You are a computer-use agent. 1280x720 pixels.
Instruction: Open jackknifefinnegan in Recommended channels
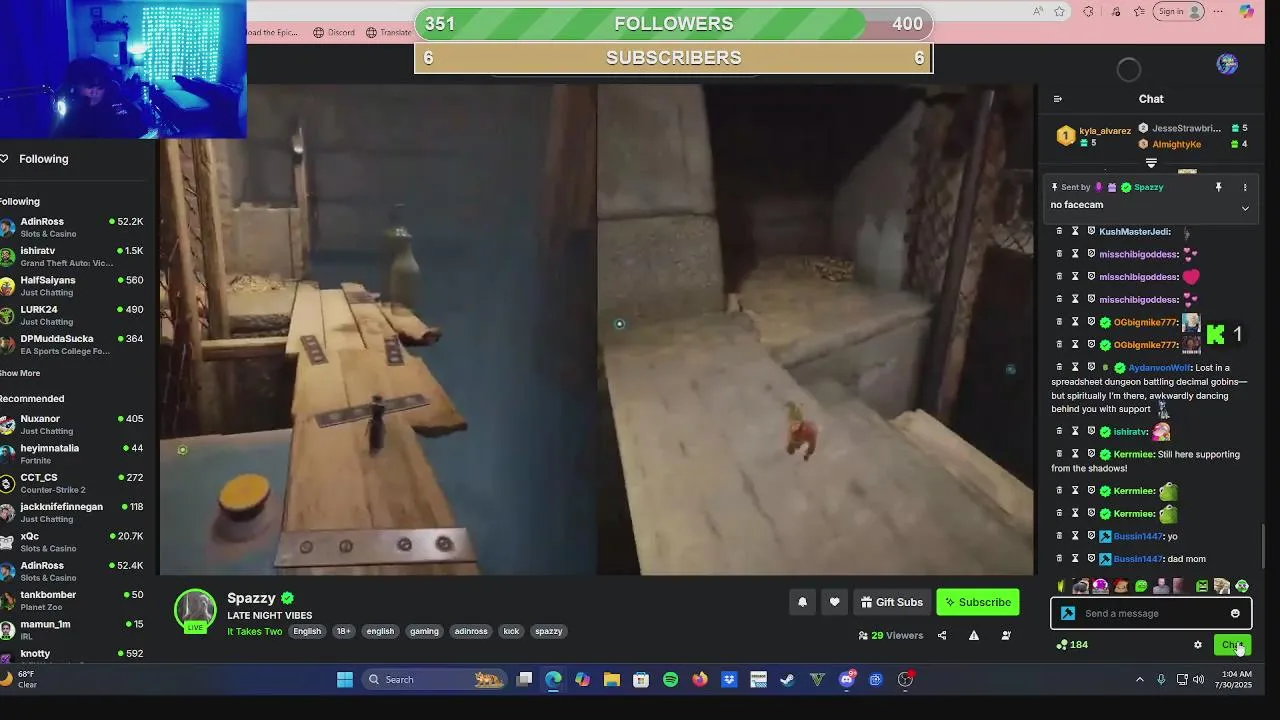coord(72,512)
